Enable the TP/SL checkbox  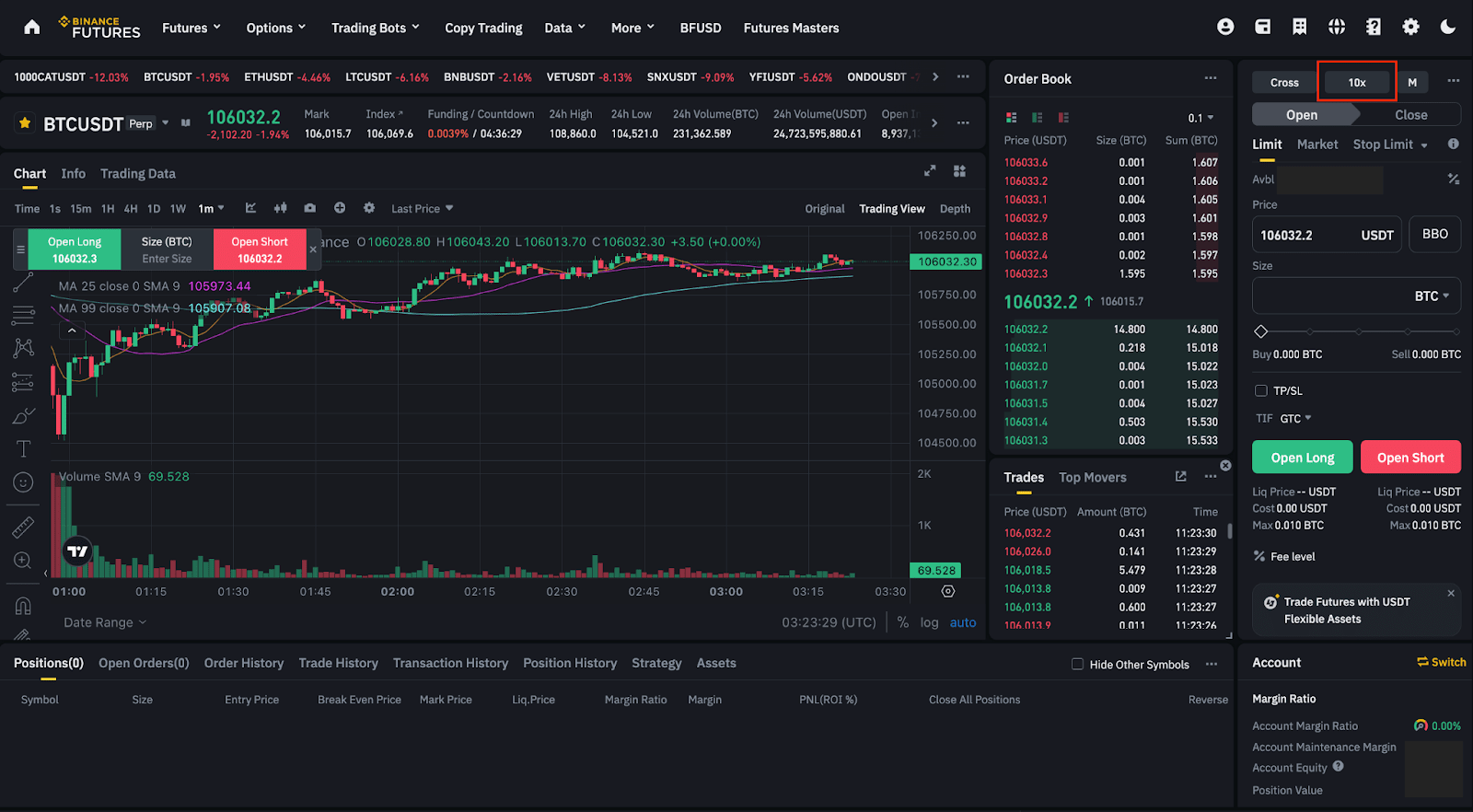(1261, 391)
